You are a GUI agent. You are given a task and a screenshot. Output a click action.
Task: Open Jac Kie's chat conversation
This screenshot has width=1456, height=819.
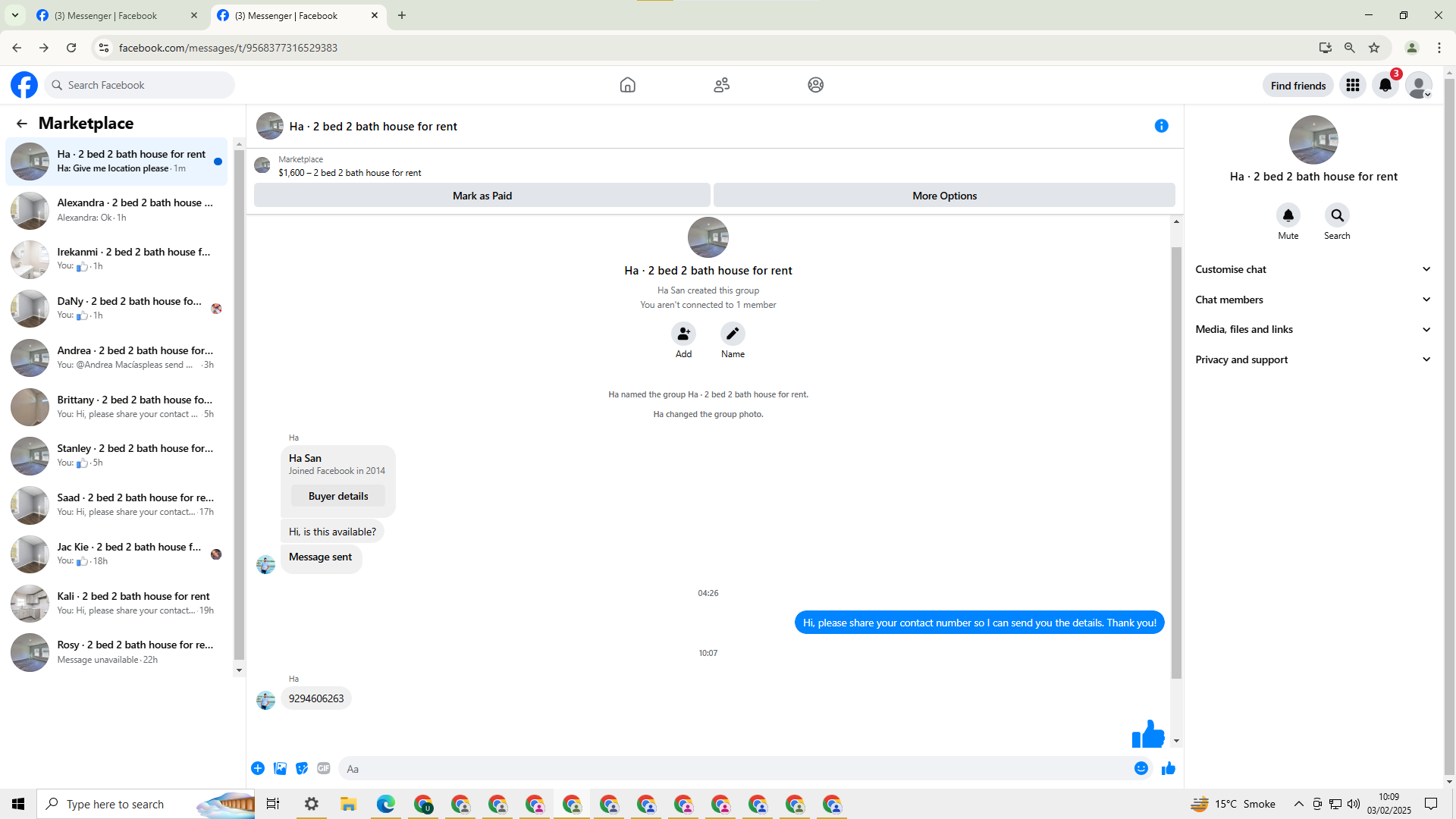117,554
